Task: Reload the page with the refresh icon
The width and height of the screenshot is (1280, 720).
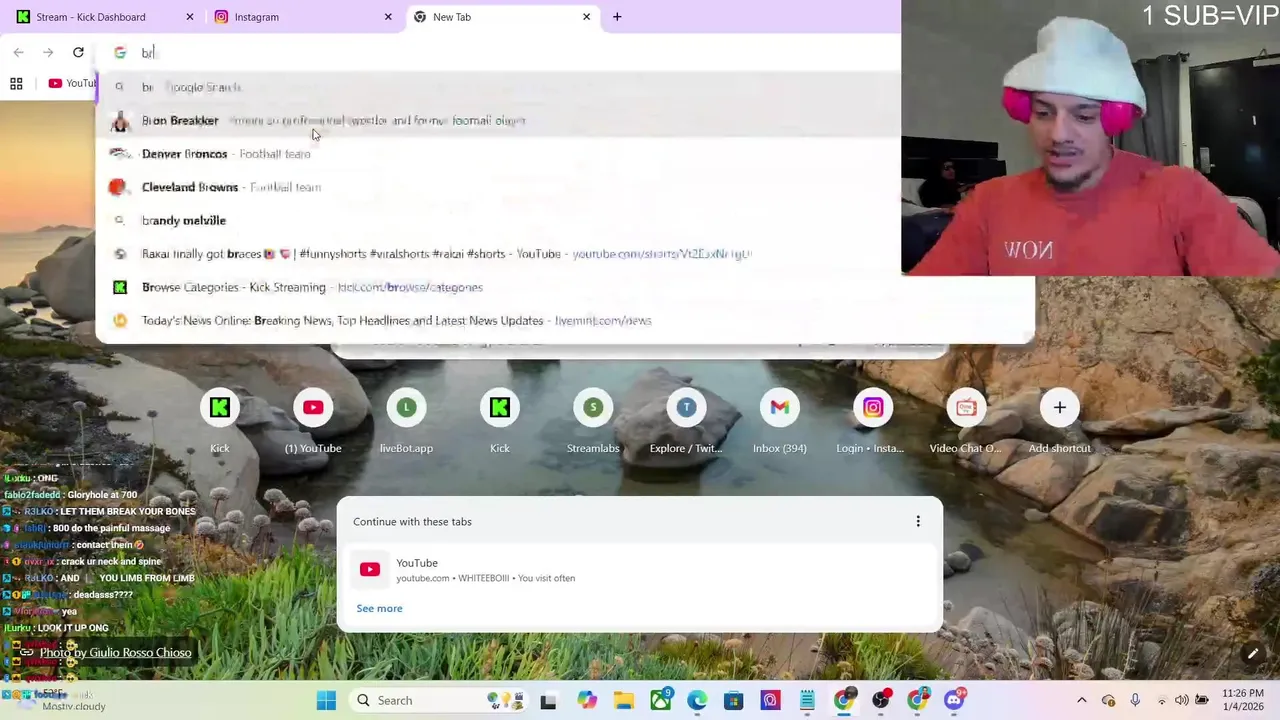Action: click(x=78, y=52)
